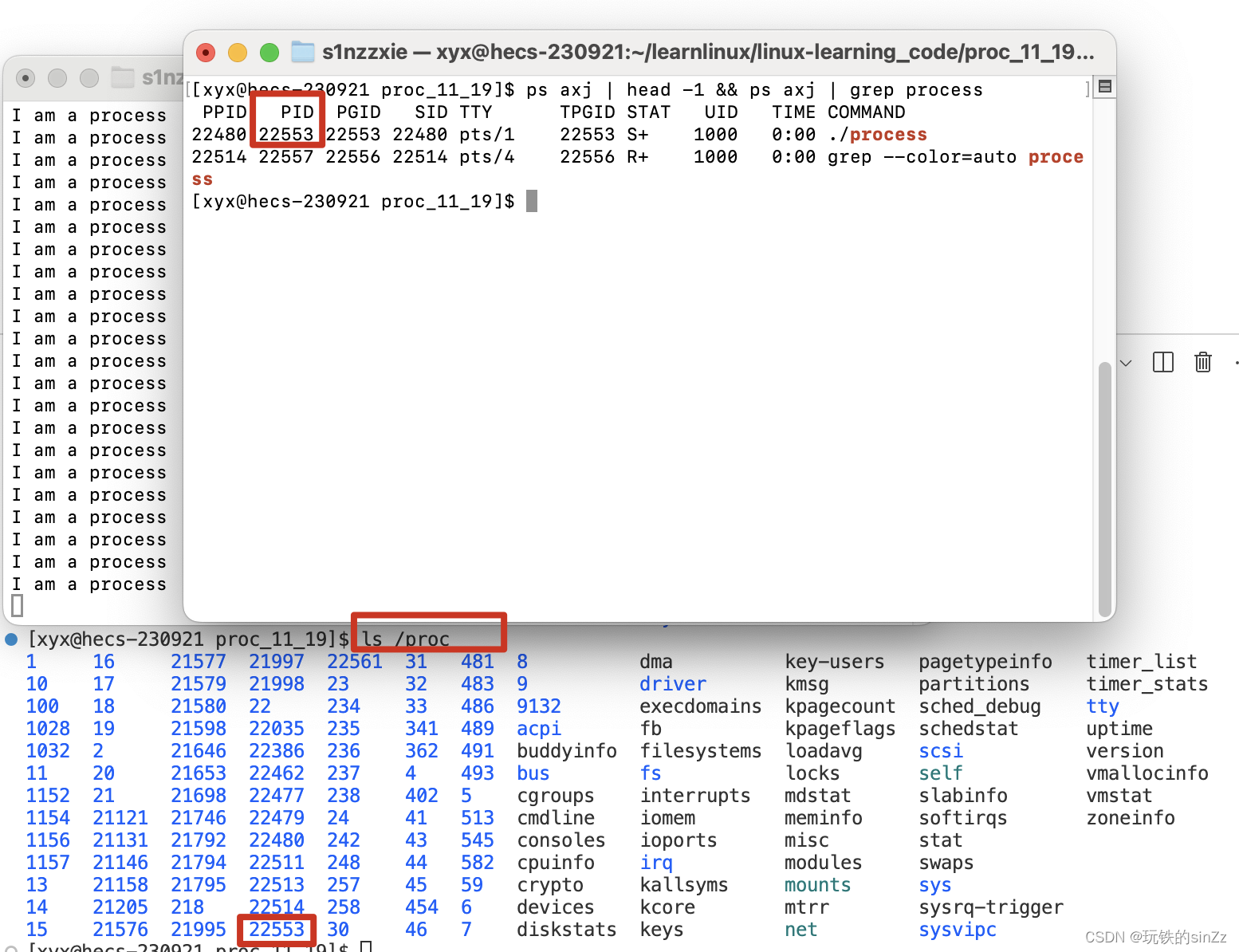
Task: Click the 'scsi' directory entry
Action: pyautogui.click(x=941, y=751)
